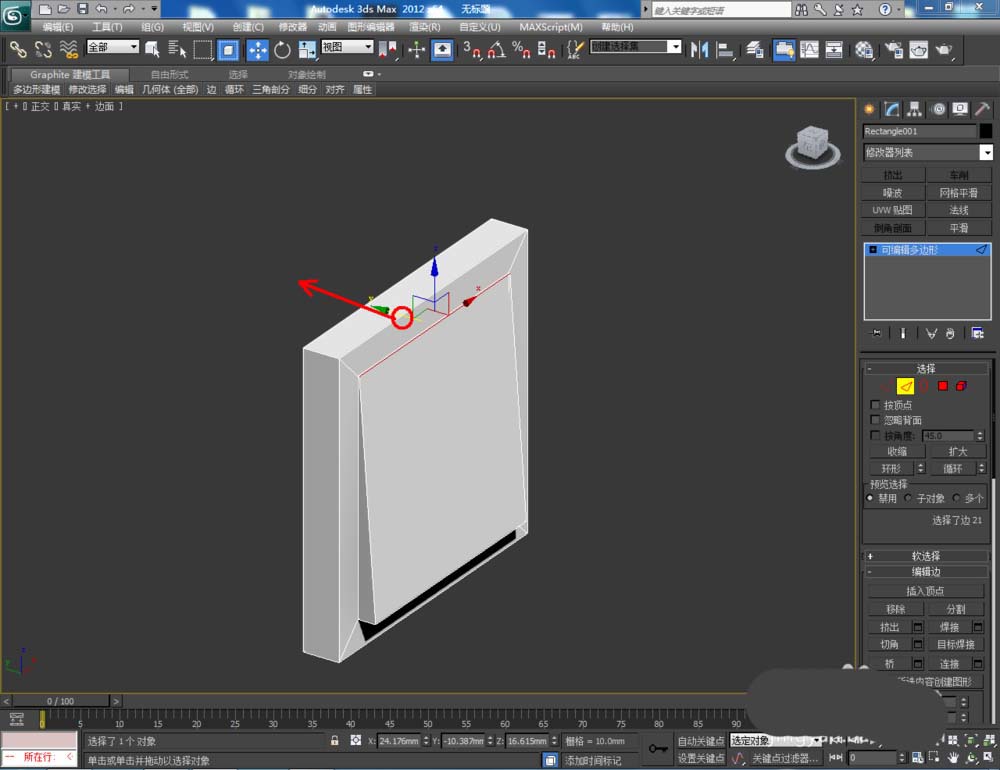Open the 渲染(R) menu
The height and width of the screenshot is (770, 1000).
coord(425,27)
